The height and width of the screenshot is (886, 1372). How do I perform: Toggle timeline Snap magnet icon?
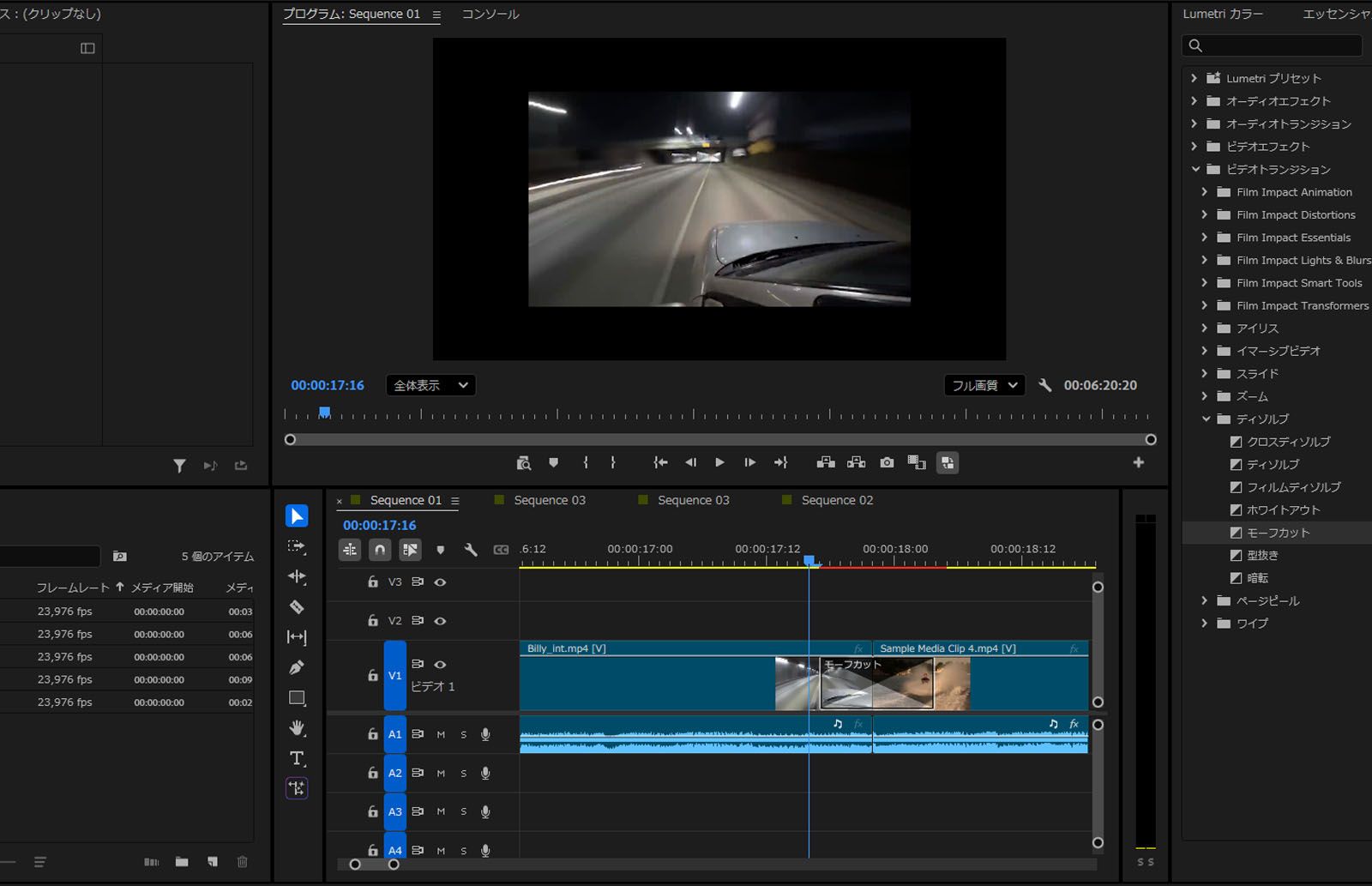[x=380, y=550]
